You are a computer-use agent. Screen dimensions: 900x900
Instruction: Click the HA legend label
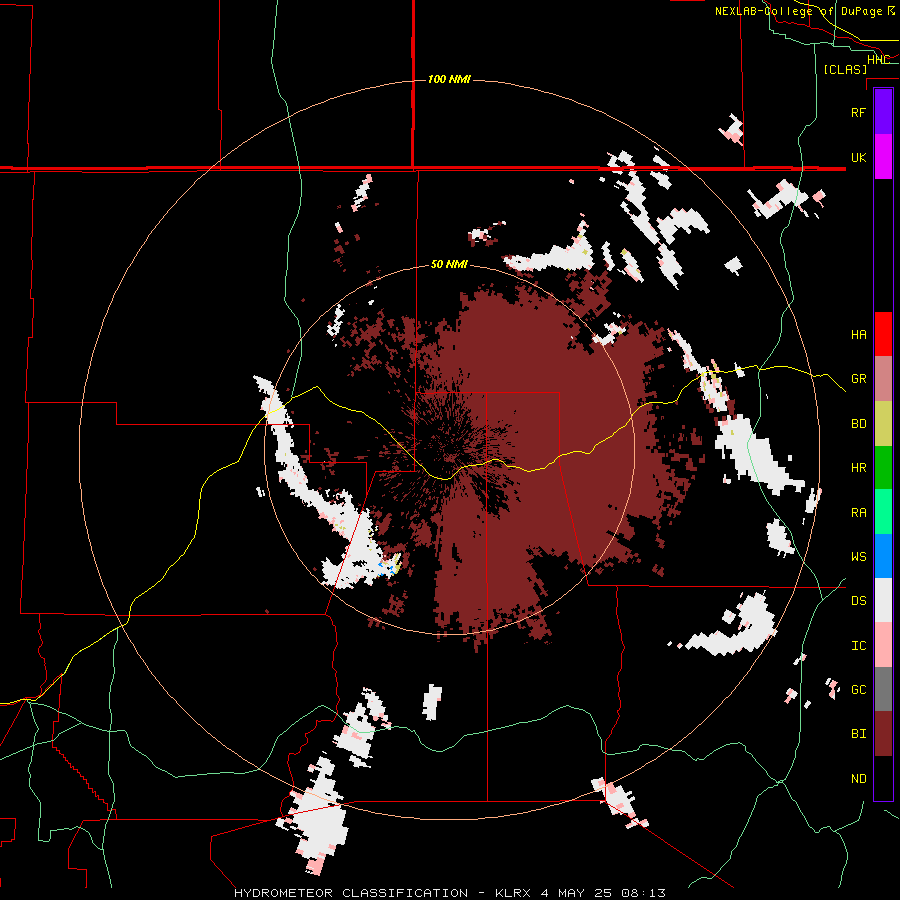(858, 334)
